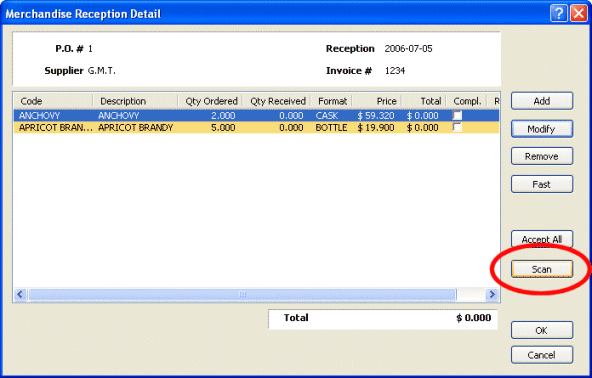
Task: Cancel the Merchandise Reception dialog
Action: click(542, 355)
